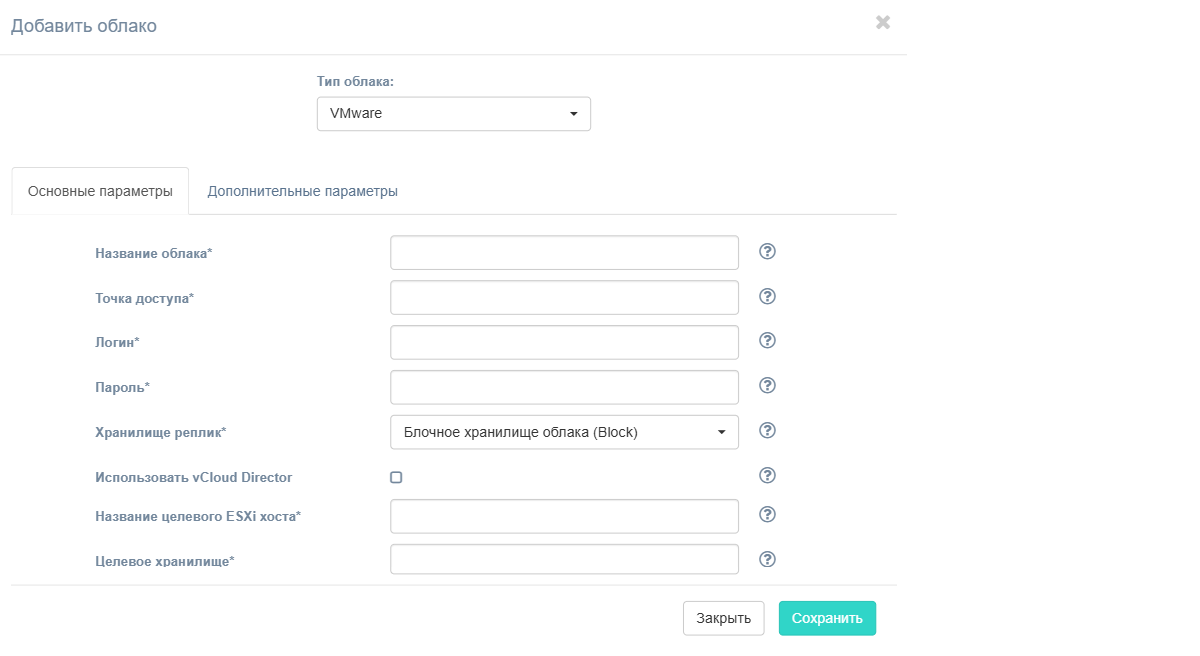The width and height of the screenshot is (1200, 656).
Task: Show help hint for Пароль field
Action: [767, 386]
